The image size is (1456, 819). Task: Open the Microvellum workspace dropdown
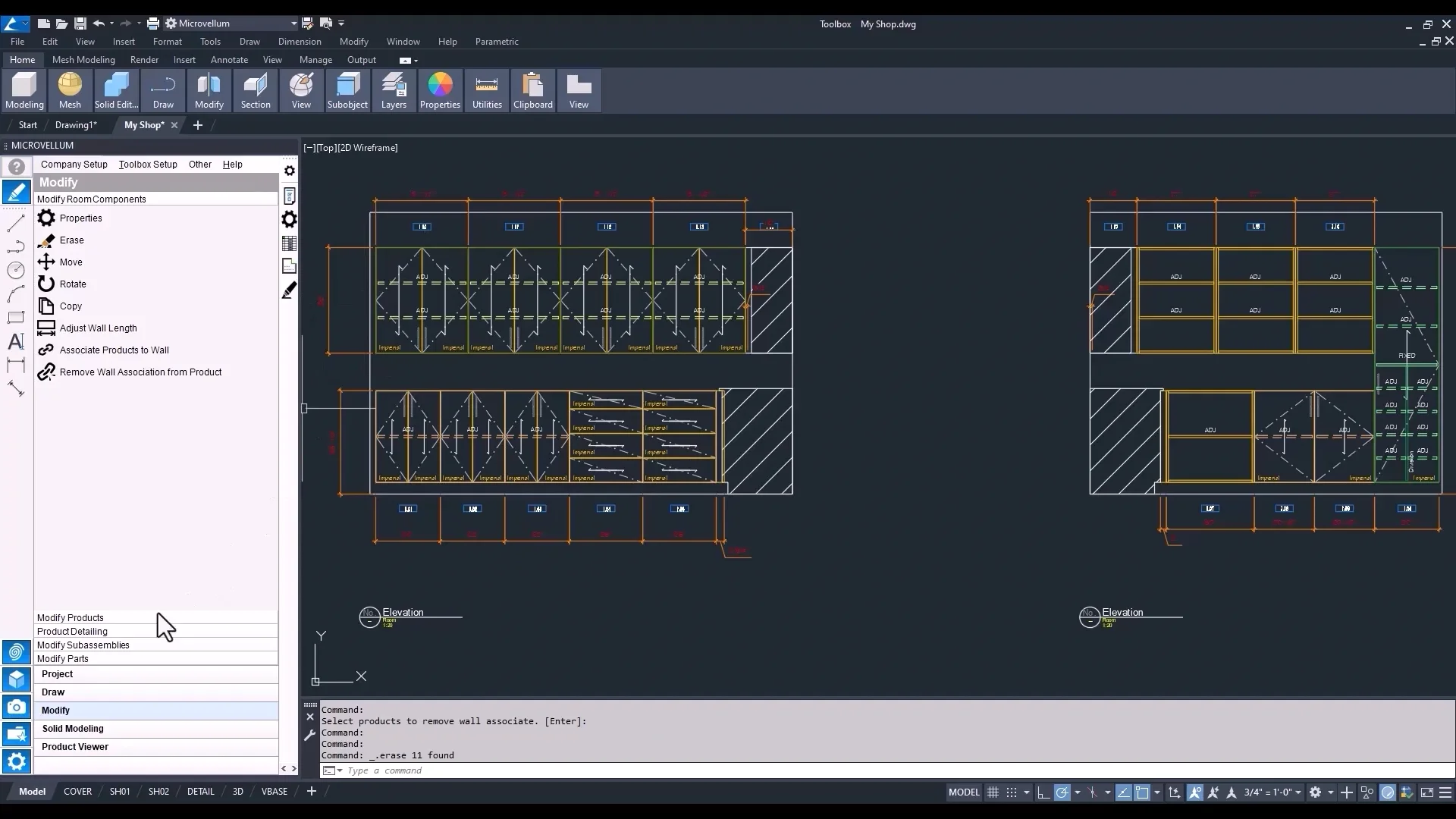[x=293, y=24]
